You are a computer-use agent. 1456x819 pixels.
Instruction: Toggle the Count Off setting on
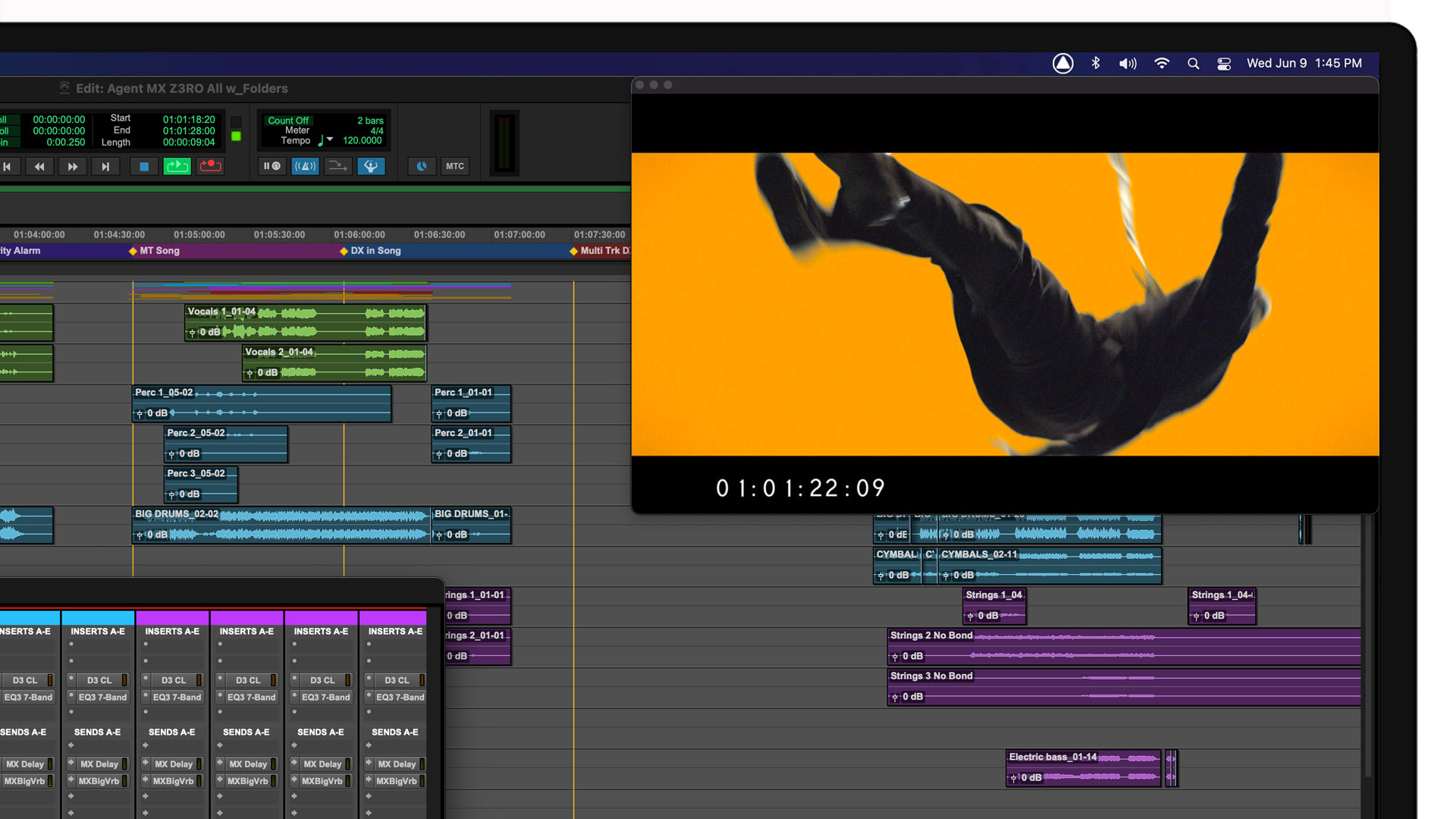pos(287,120)
